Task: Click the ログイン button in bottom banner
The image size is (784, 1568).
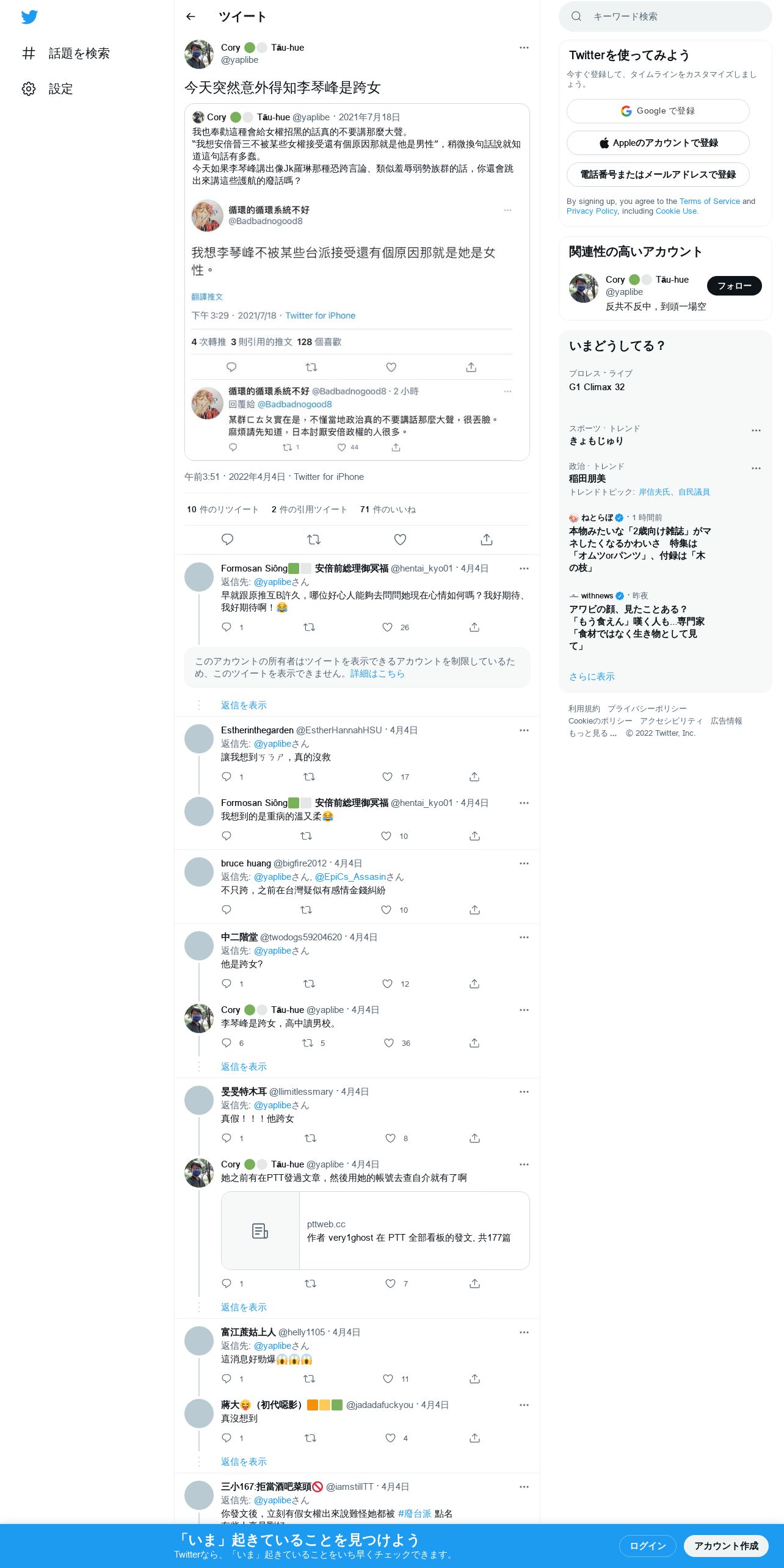Action: 647,1546
